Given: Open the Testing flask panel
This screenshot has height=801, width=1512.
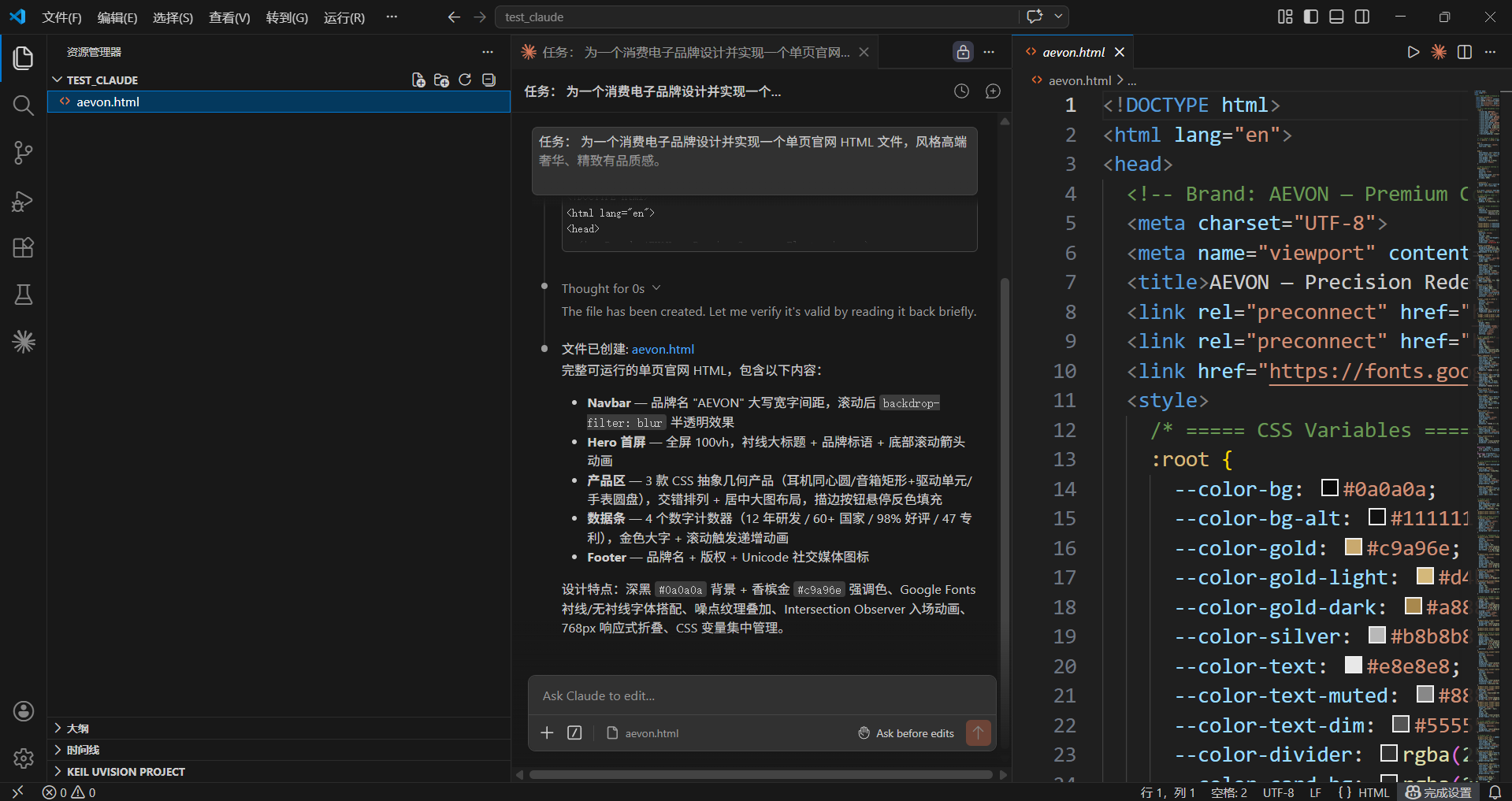Looking at the screenshot, I should click(23, 295).
